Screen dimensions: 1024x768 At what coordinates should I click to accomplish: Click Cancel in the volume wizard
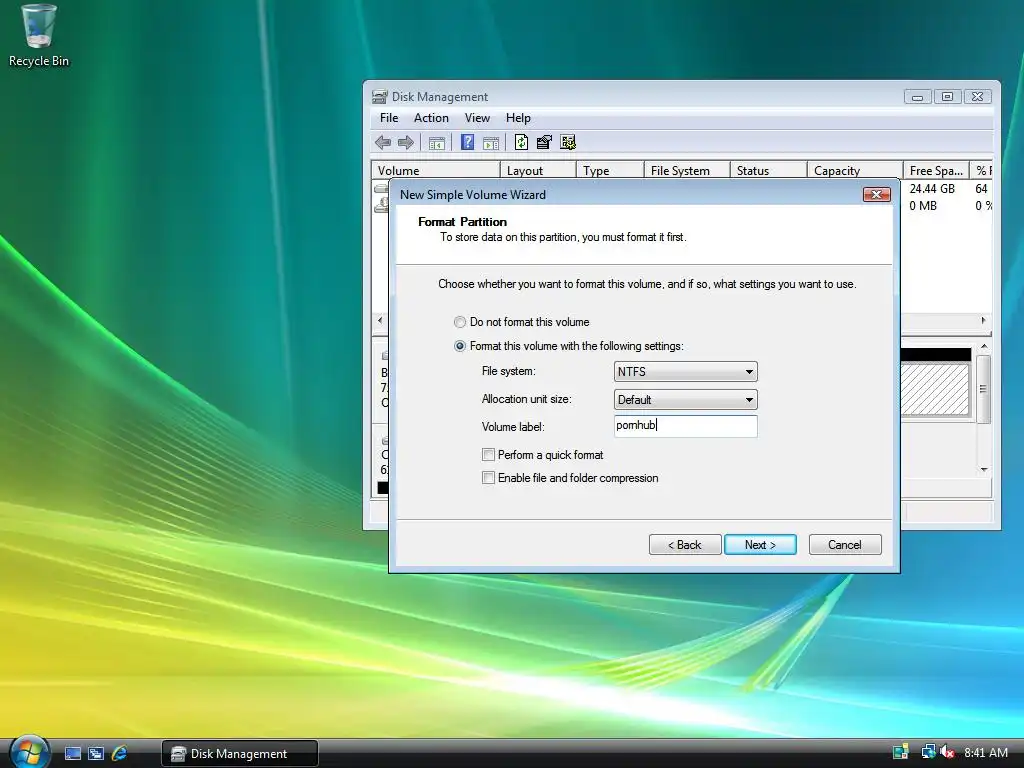(x=845, y=545)
